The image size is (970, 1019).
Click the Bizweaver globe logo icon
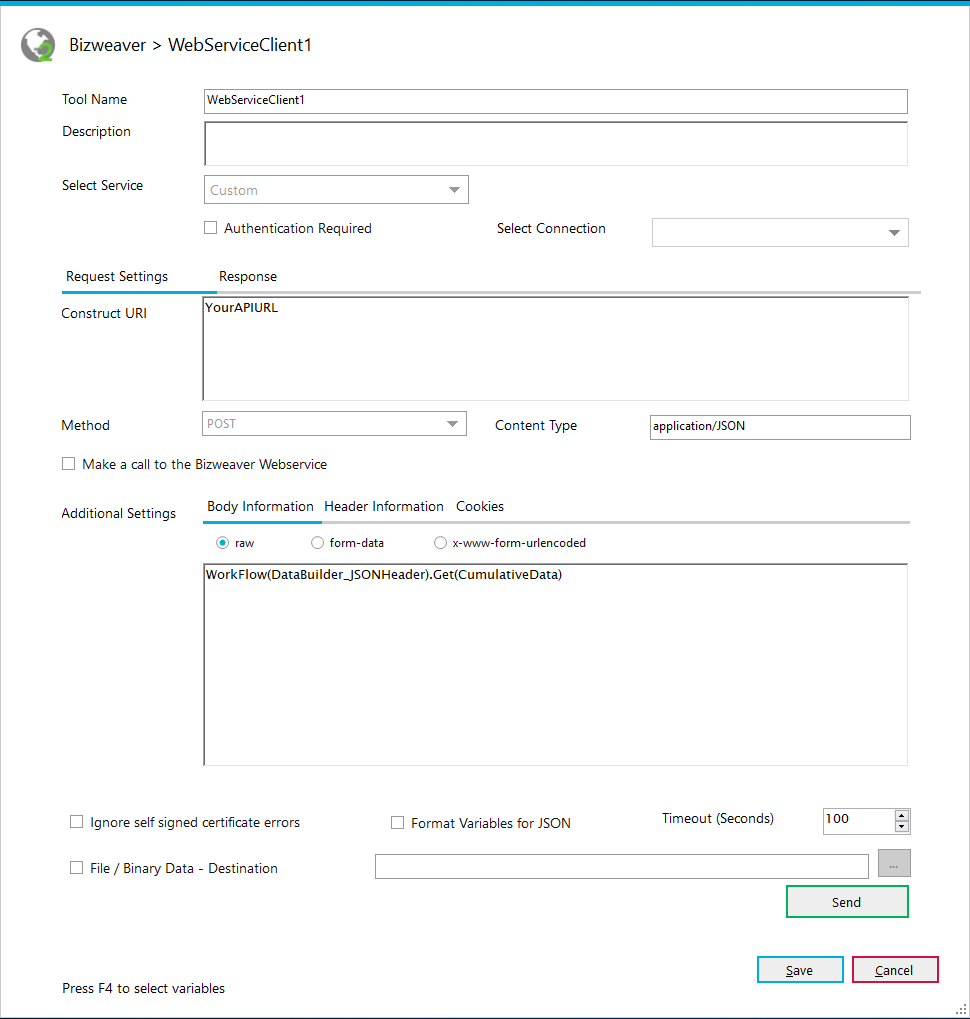[x=38, y=45]
